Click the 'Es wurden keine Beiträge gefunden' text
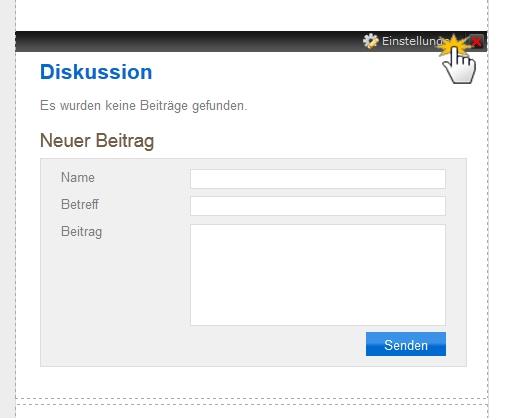518x418 pixels. click(144, 106)
